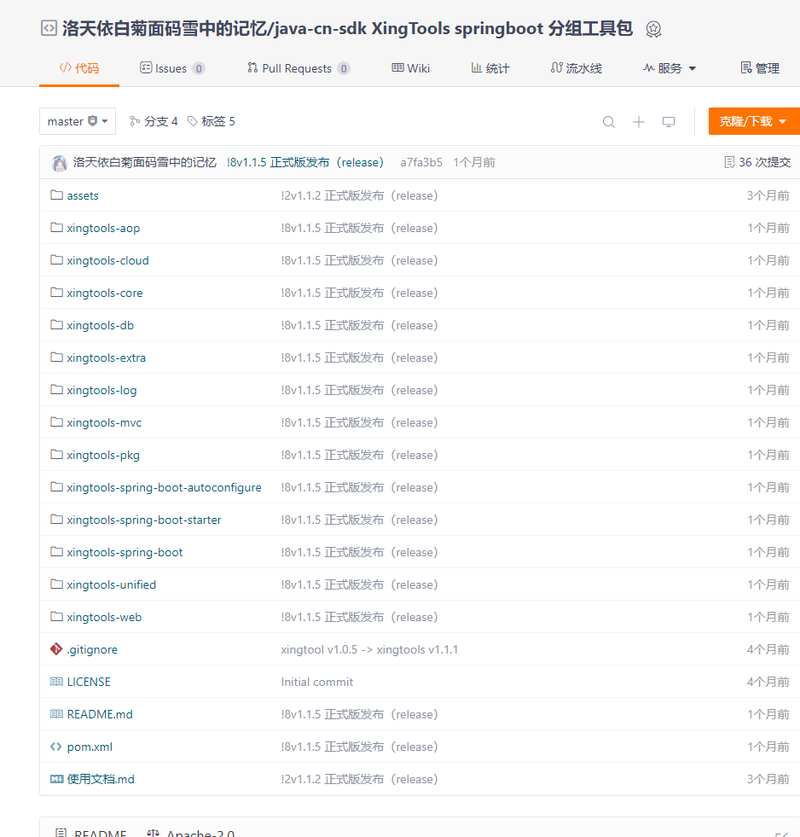Click the monitor Web IDE icon
The image size is (800, 837).
coord(668,122)
